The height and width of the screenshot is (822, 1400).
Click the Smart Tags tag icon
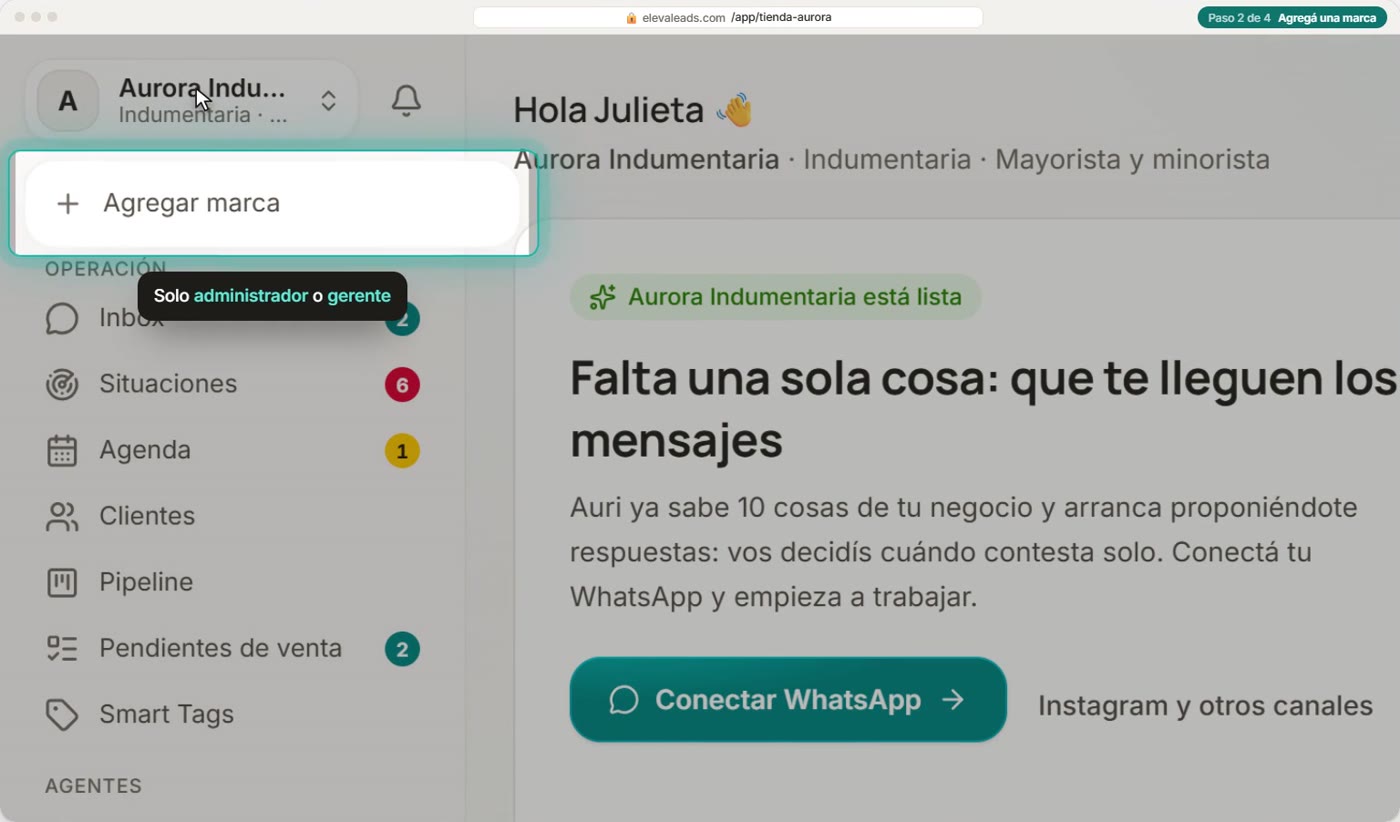62,714
